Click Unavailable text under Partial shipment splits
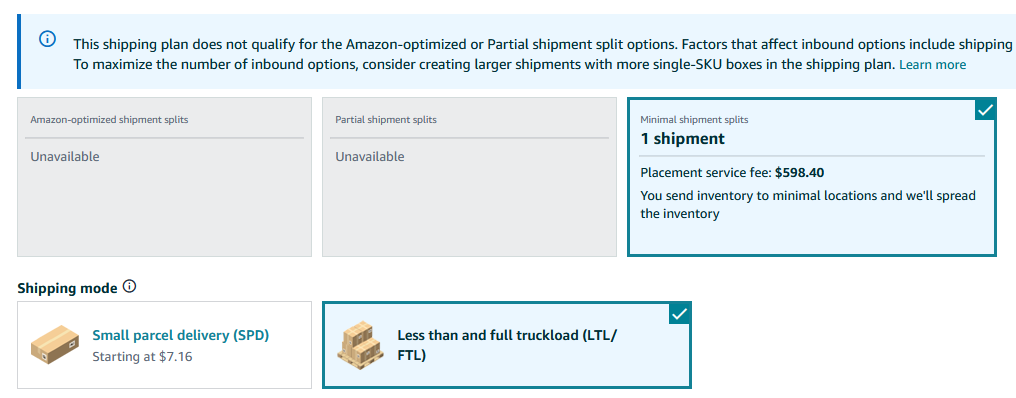 click(369, 157)
